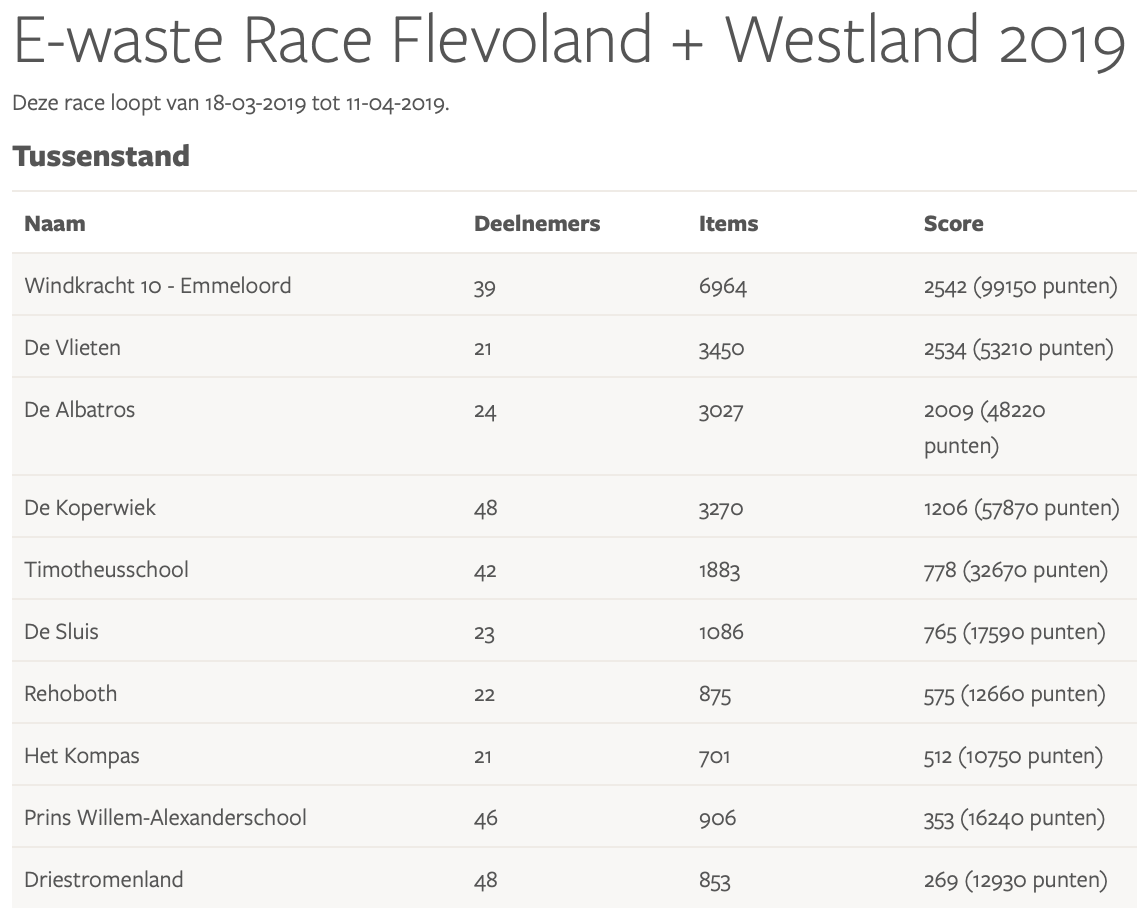This screenshot has width=1148, height=920.
Task: Click the E-waste Race Flevoland + Westland title
Action: (x=570, y=42)
